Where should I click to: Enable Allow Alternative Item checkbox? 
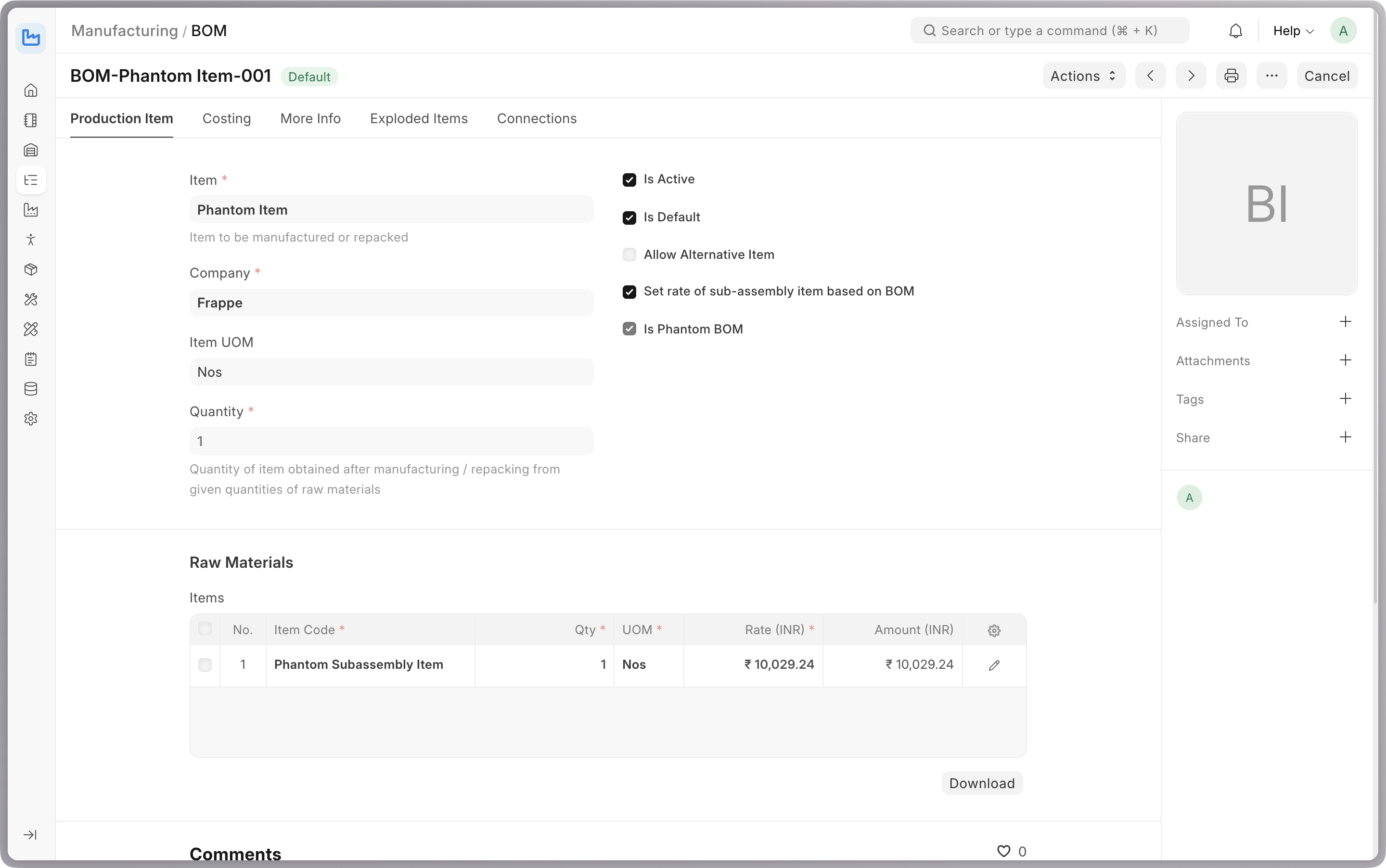(x=629, y=255)
